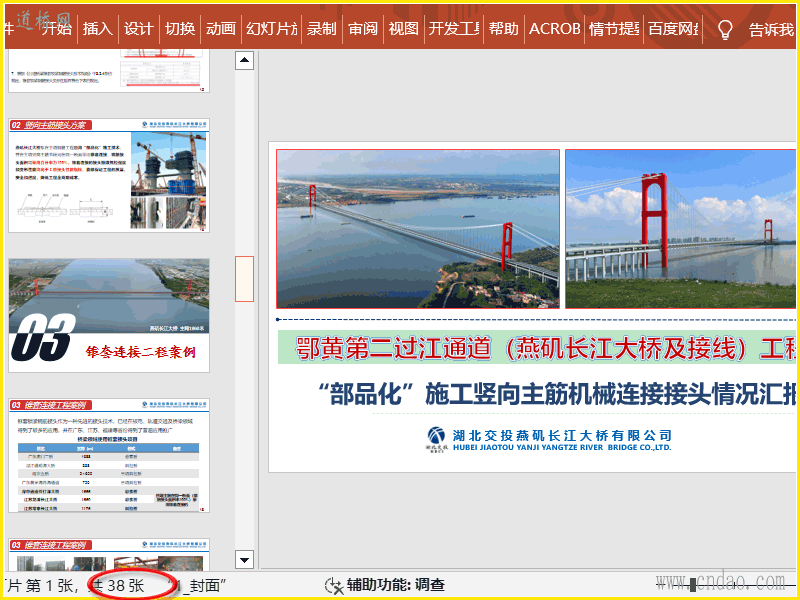Open the 百度网盘 tab

click(x=673, y=29)
